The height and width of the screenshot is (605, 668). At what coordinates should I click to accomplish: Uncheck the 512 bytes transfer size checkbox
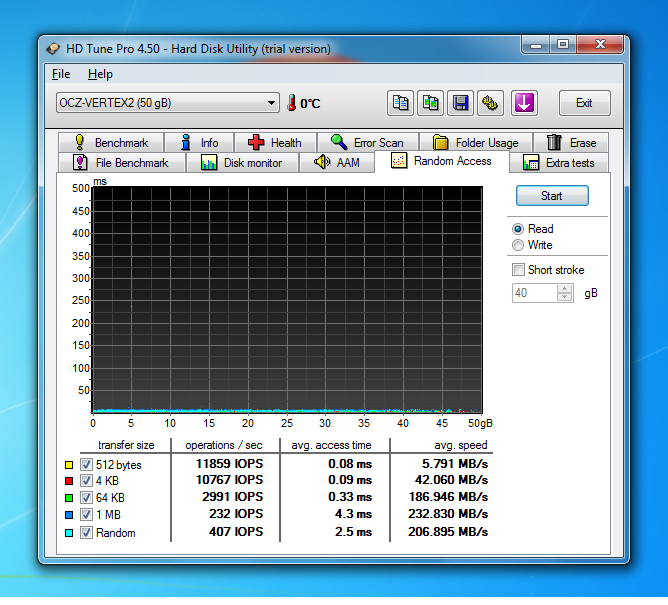86,465
